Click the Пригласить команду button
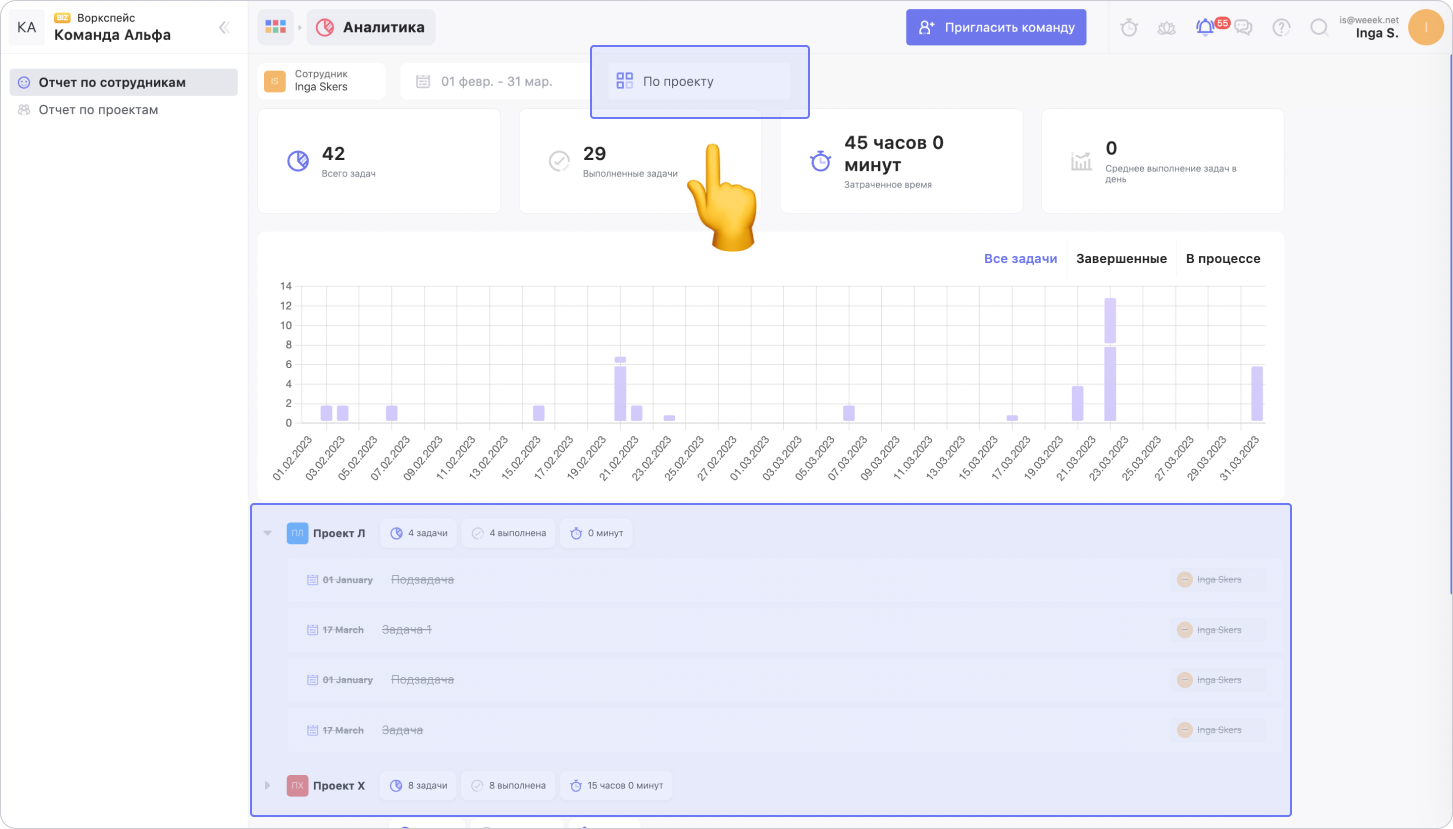This screenshot has width=1453, height=829. 996,27
